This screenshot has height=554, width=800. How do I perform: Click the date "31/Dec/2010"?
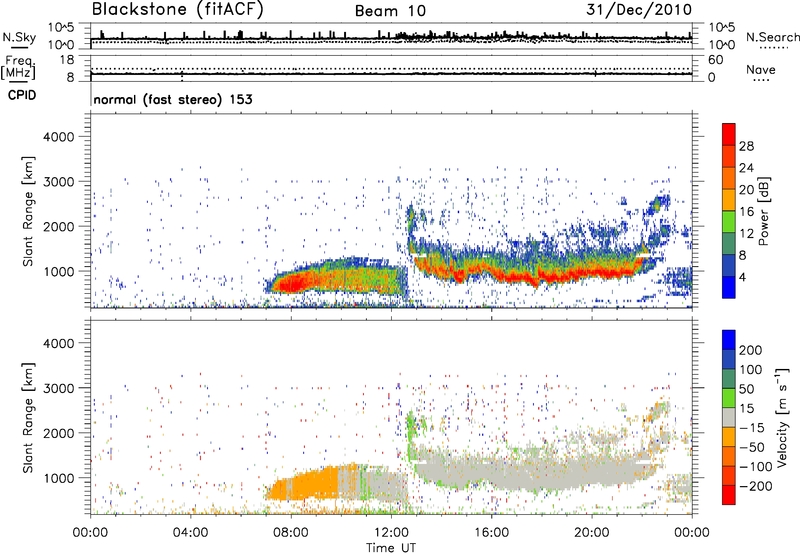click(x=639, y=9)
